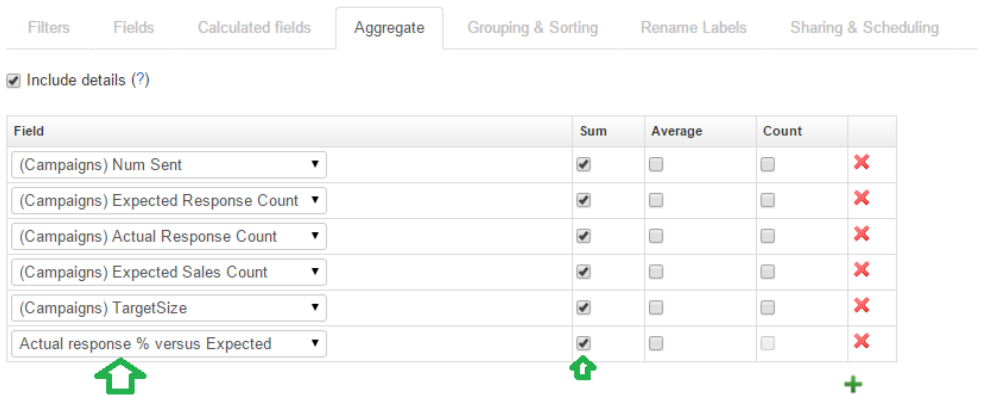Click the Include details help (?) link

pyautogui.click(x=140, y=80)
